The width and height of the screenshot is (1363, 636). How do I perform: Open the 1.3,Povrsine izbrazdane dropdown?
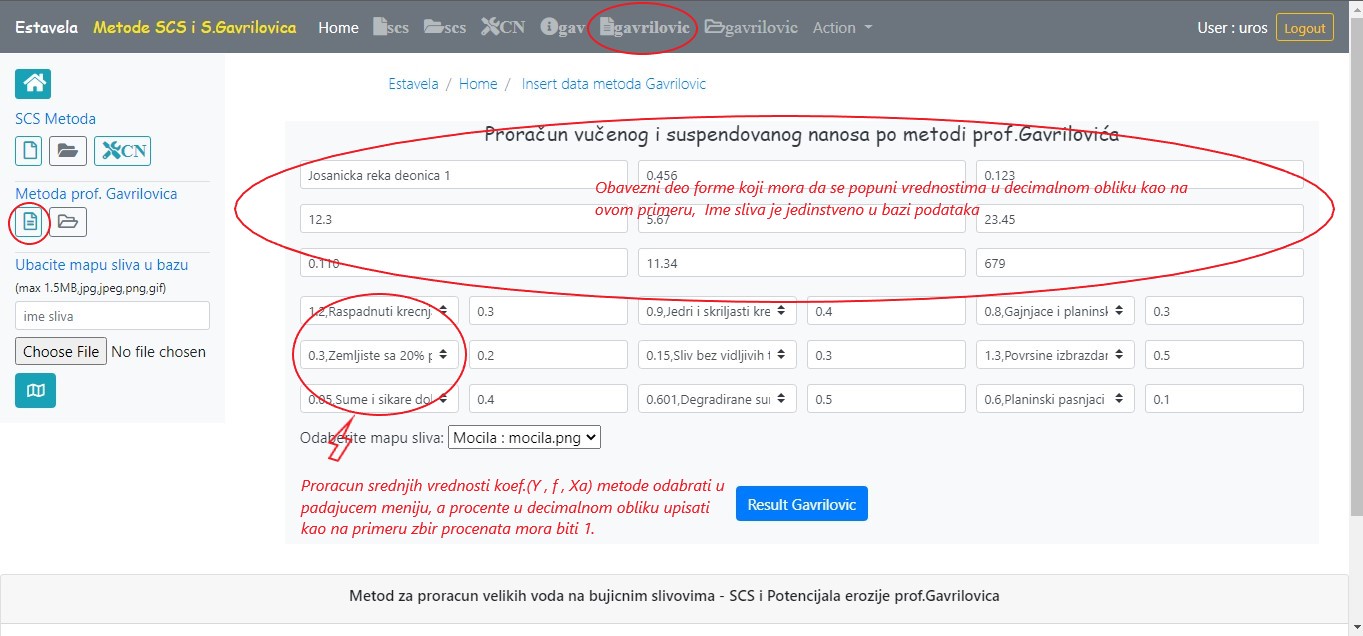point(1056,355)
